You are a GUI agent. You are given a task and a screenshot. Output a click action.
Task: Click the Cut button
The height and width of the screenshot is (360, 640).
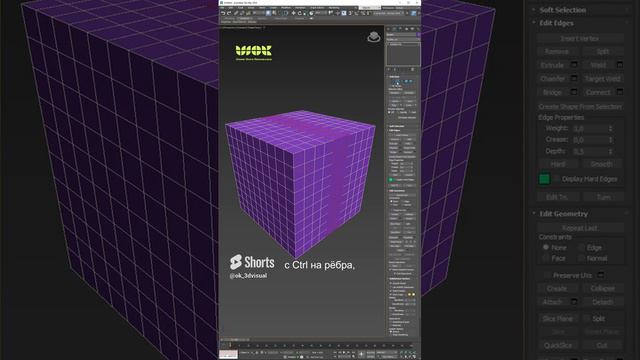click(x=603, y=345)
